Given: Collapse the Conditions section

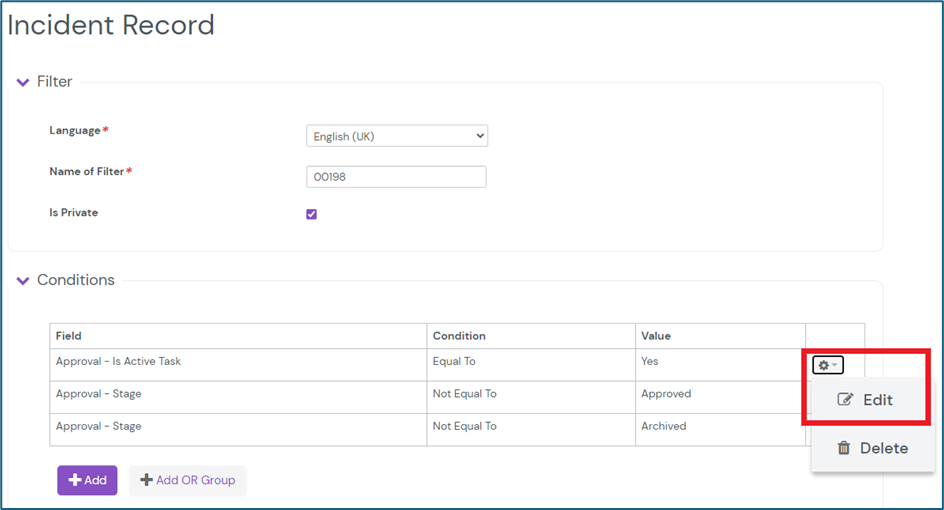Looking at the screenshot, I should coord(23,281).
